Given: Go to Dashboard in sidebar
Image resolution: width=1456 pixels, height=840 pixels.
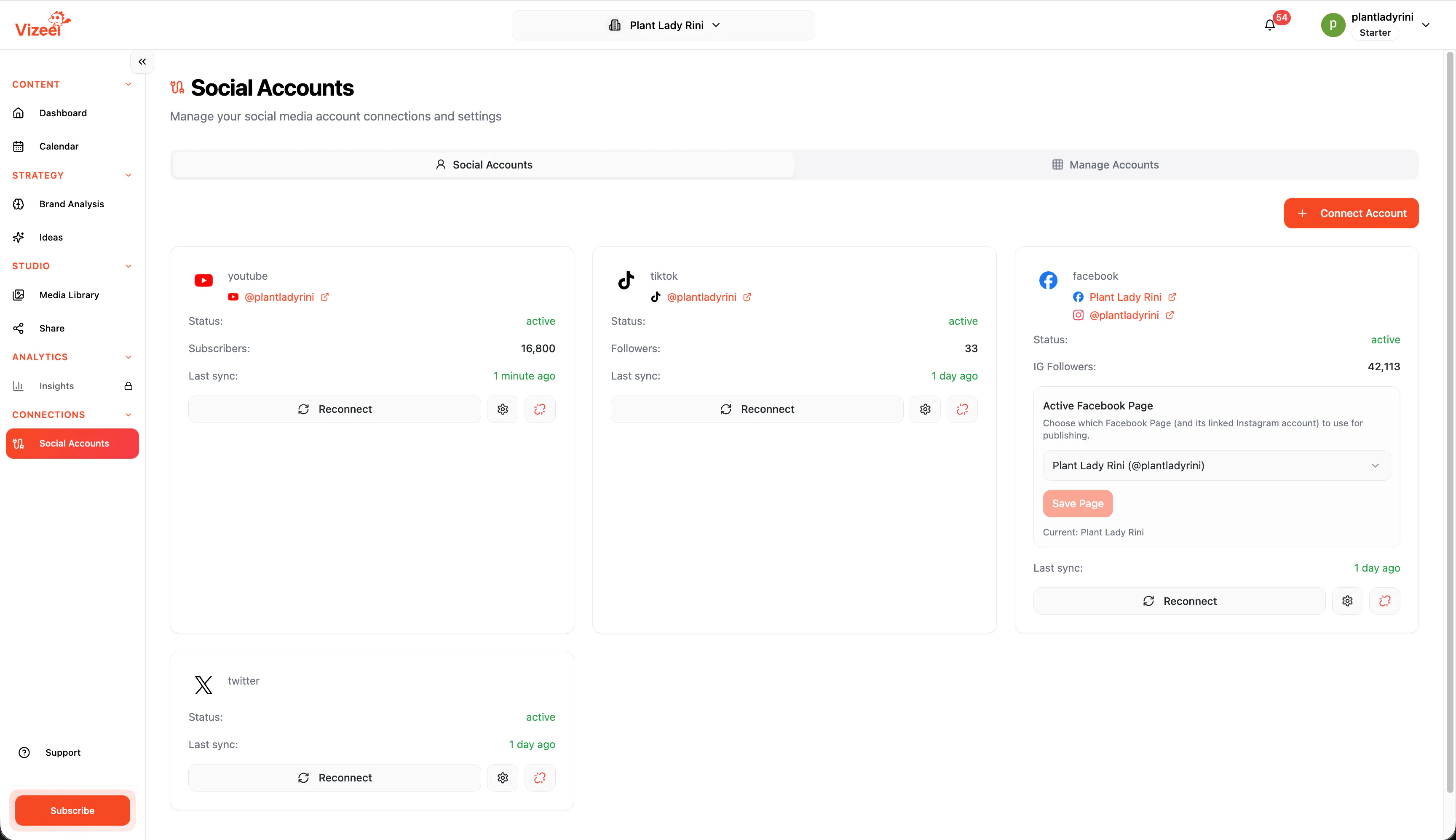Looking at the screenshot, I should click(72, 113).
